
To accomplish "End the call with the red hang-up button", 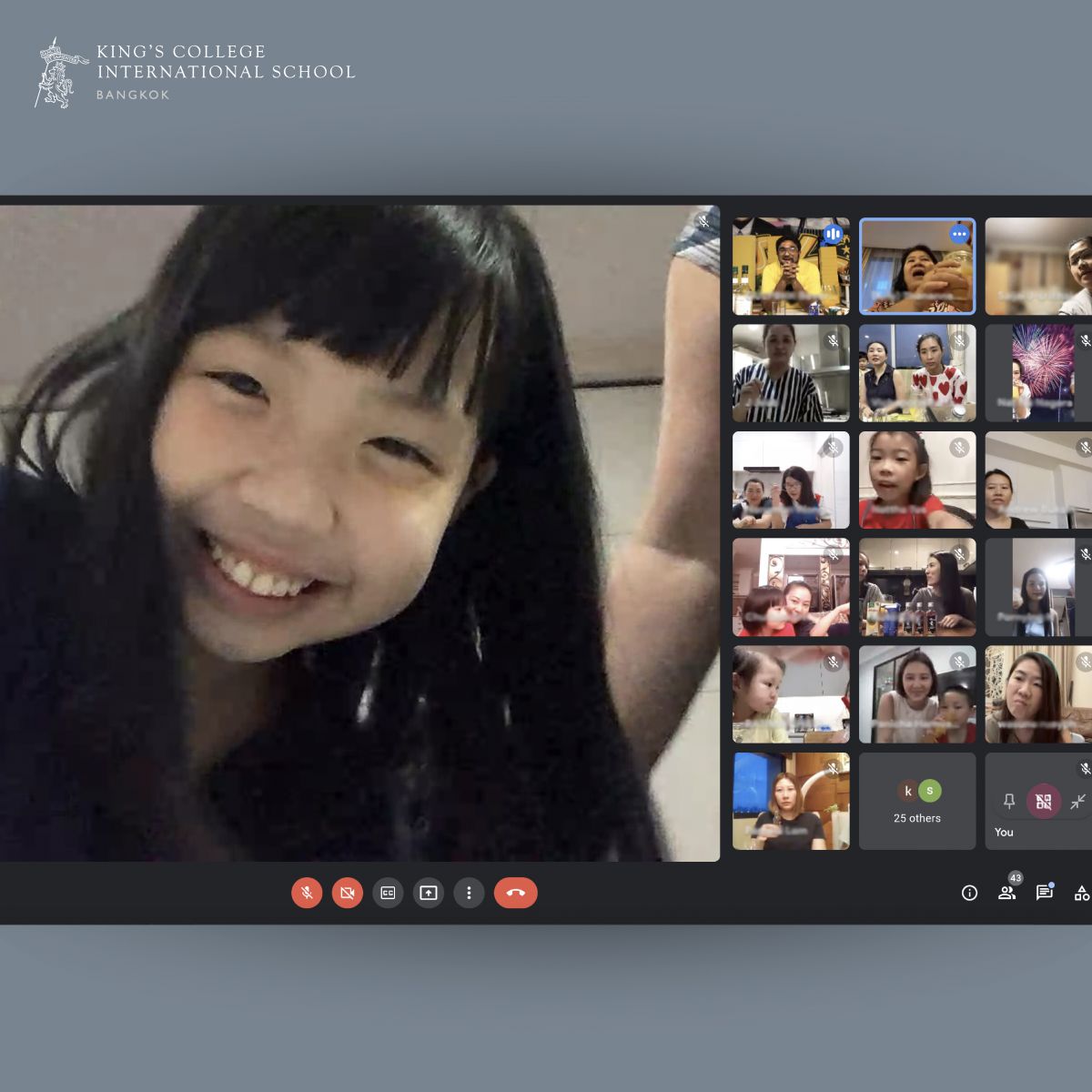I will [x=515, y=893].
